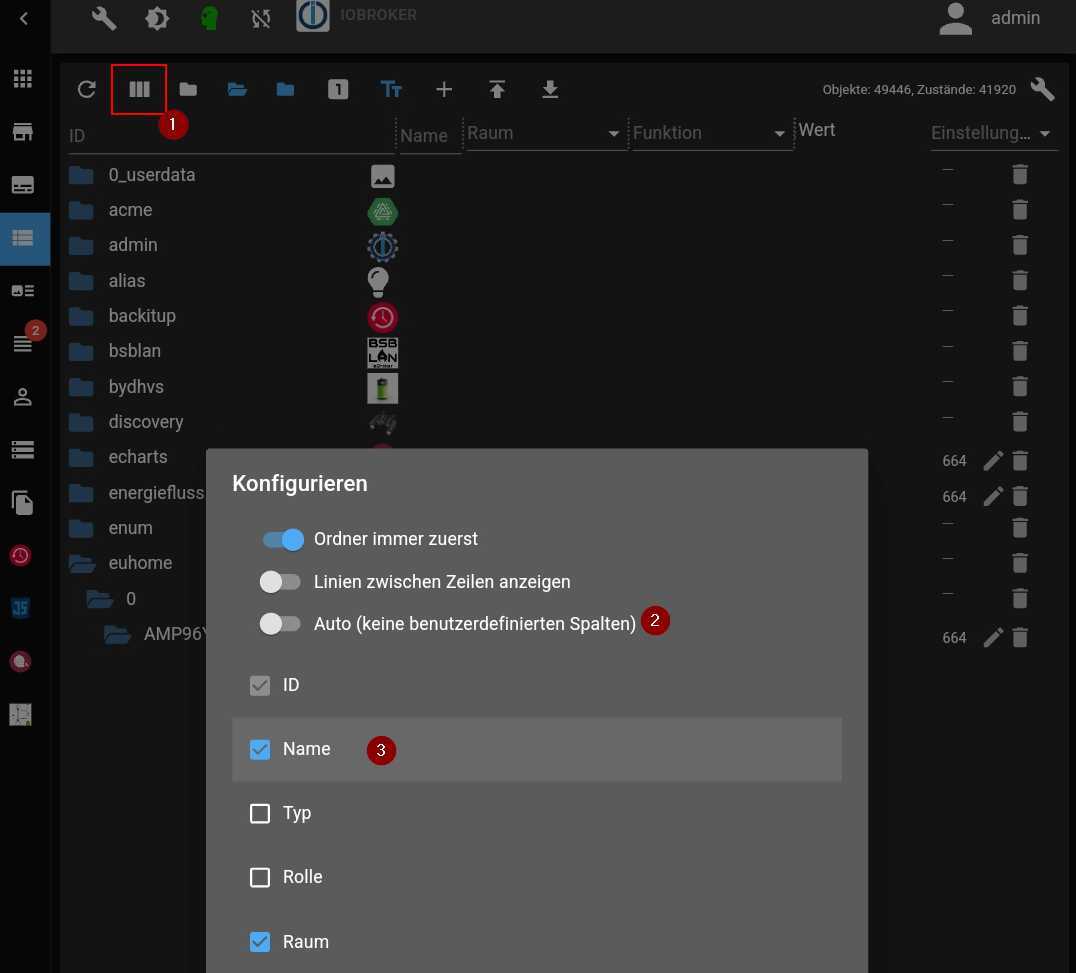Check the Typ column checkbox
This screenshot has width=1076, height=973.
260,814
